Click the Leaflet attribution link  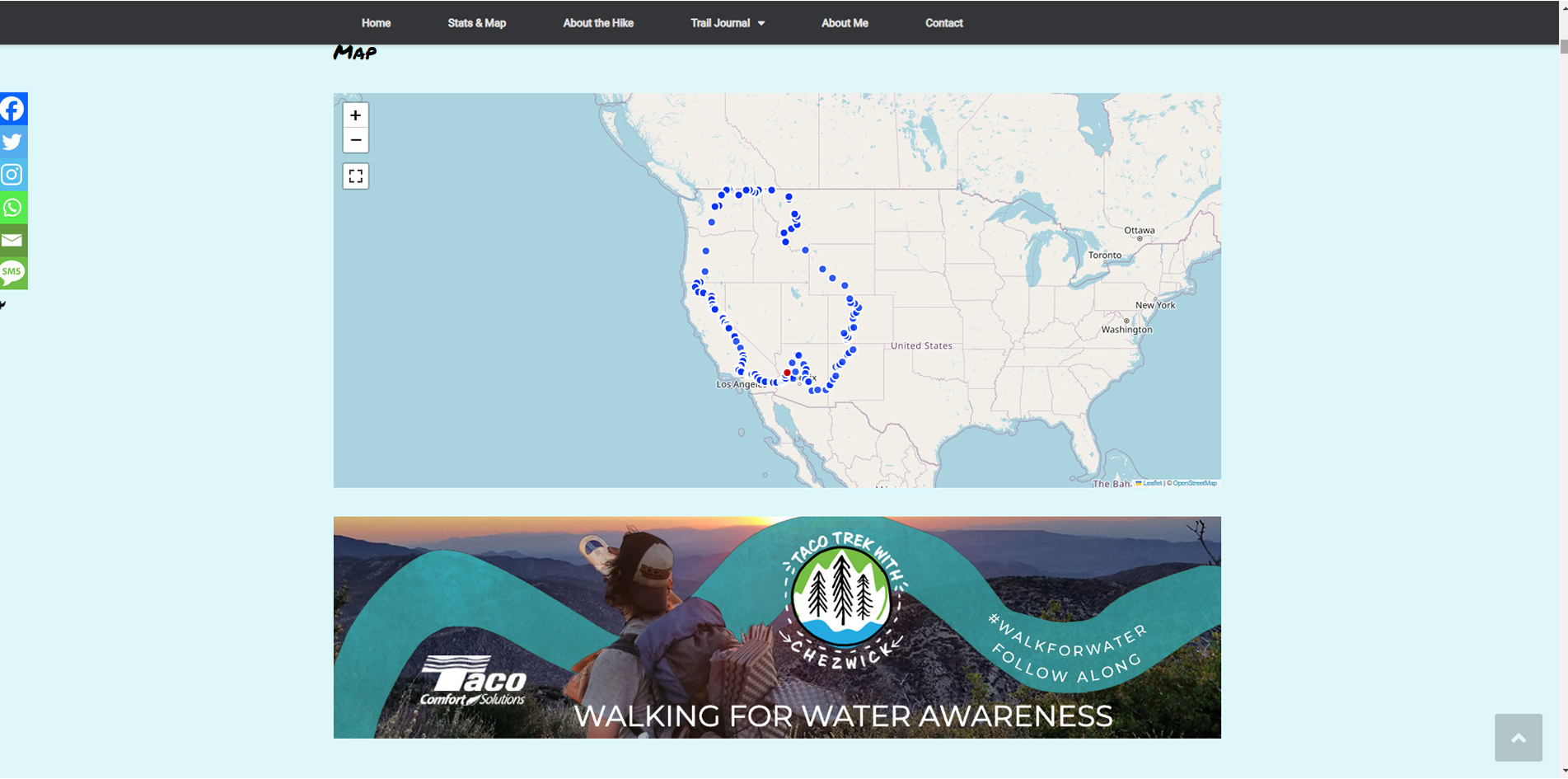[1152, 483]
